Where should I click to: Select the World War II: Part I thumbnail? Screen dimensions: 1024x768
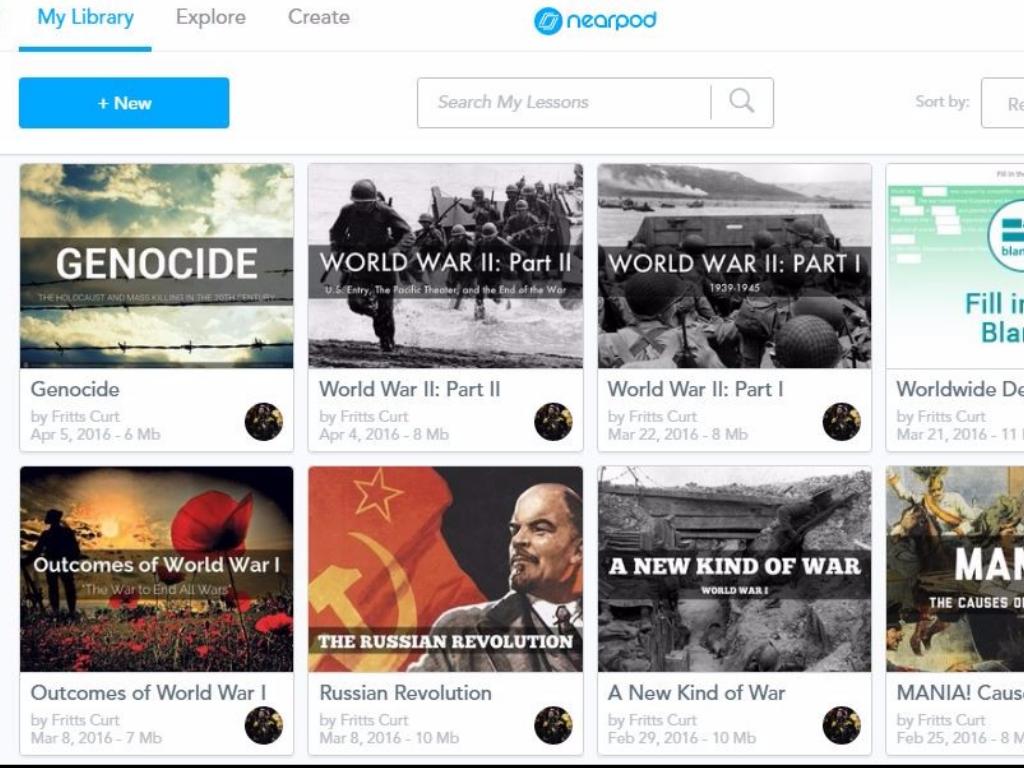pos(734,266)
